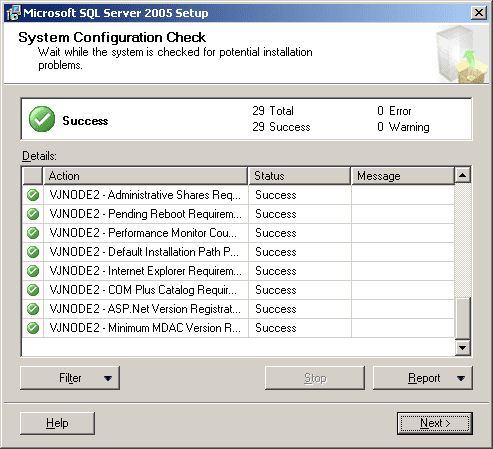
Task: Click the '29 Success' summary text
Action: point(281,127)
